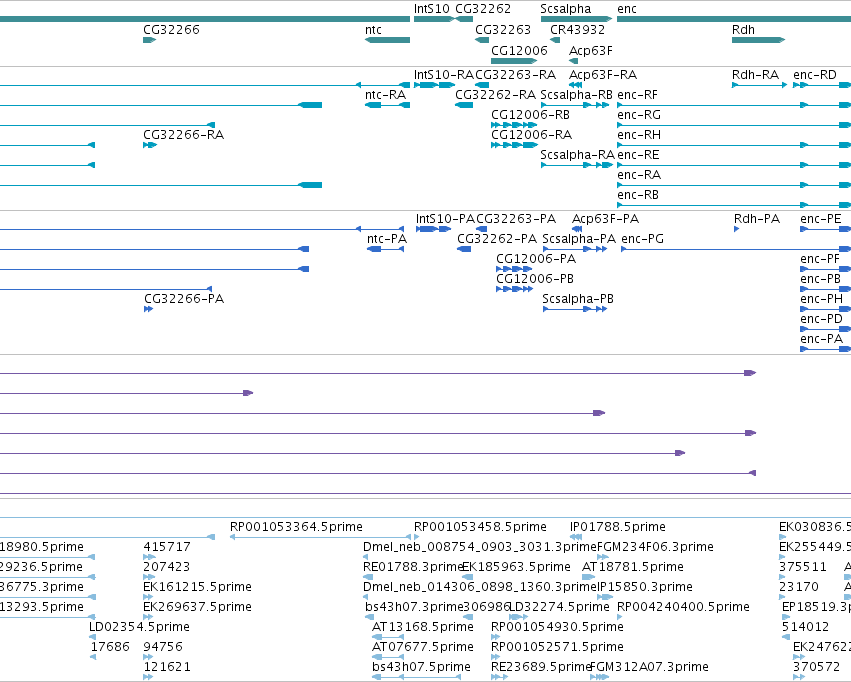Screen dimensions: 851x682
Task: Select the IP01788.5prime EST label
Action: pos(617,527)
